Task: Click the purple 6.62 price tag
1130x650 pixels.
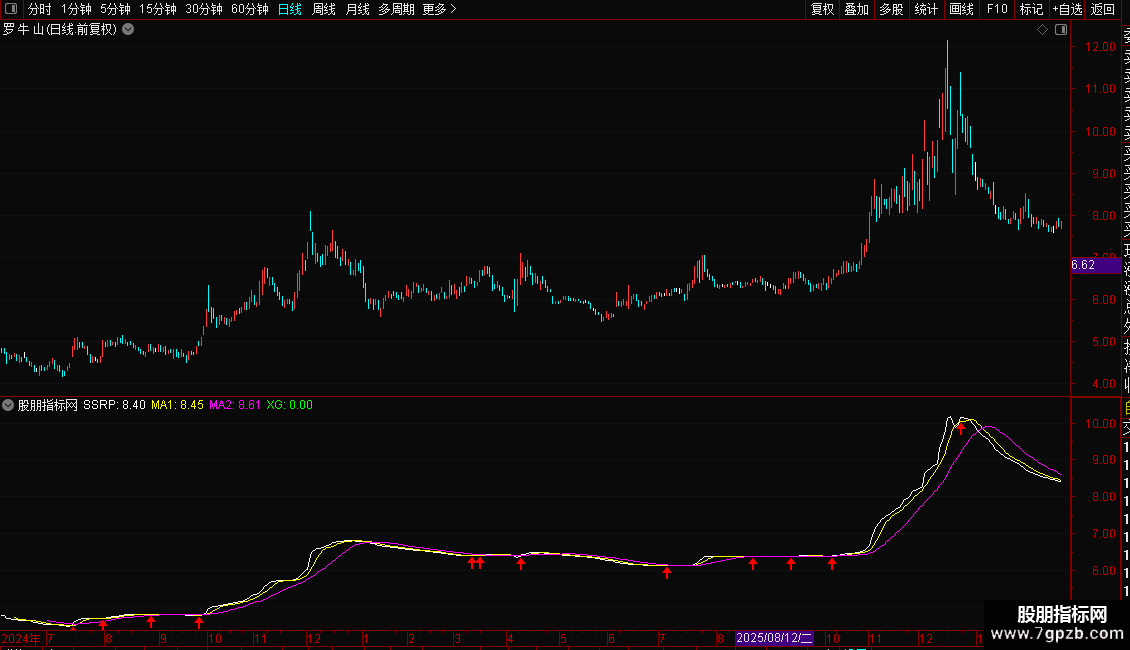Action: tap(1095, 265)
